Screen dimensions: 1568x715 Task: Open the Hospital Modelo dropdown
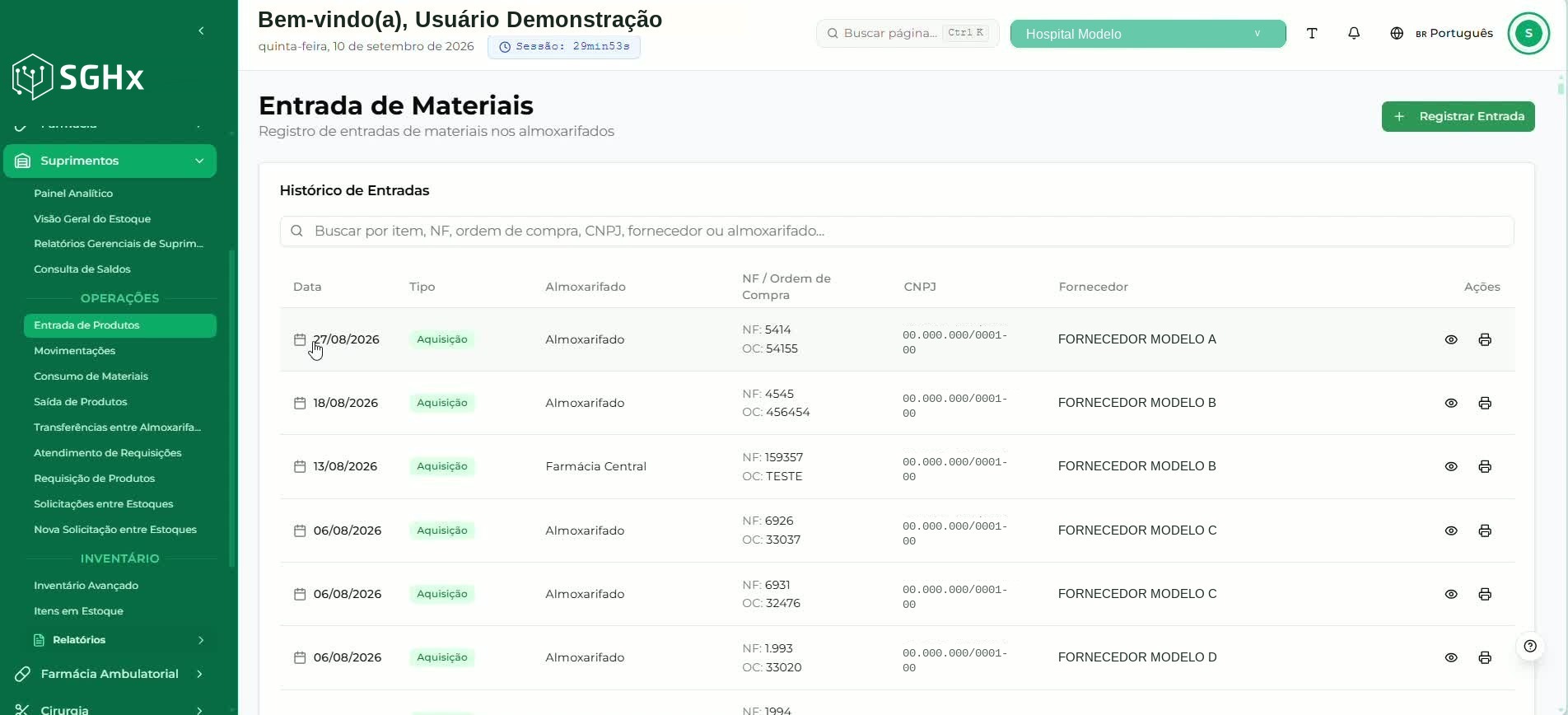(x=1148, y=34)
